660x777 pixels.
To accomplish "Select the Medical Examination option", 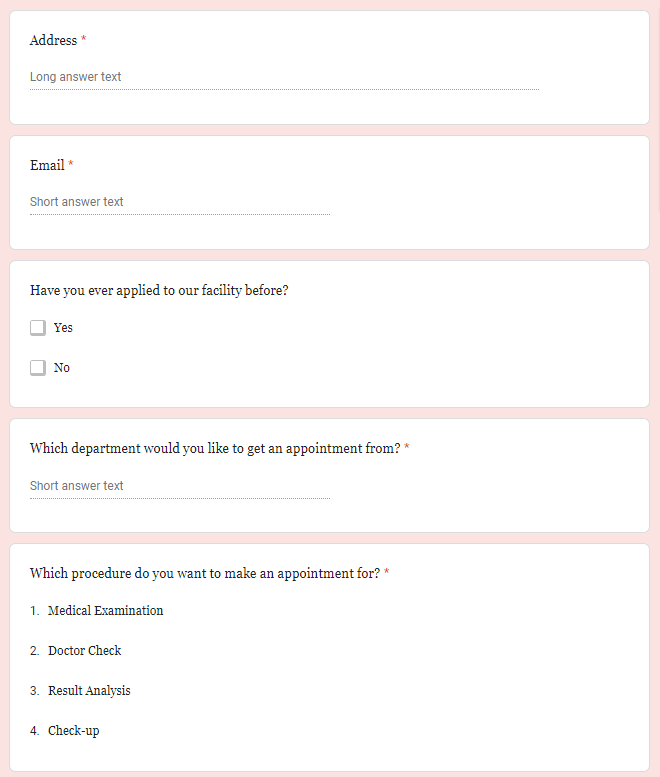I will pyautogui.click(x=105, y=611).
